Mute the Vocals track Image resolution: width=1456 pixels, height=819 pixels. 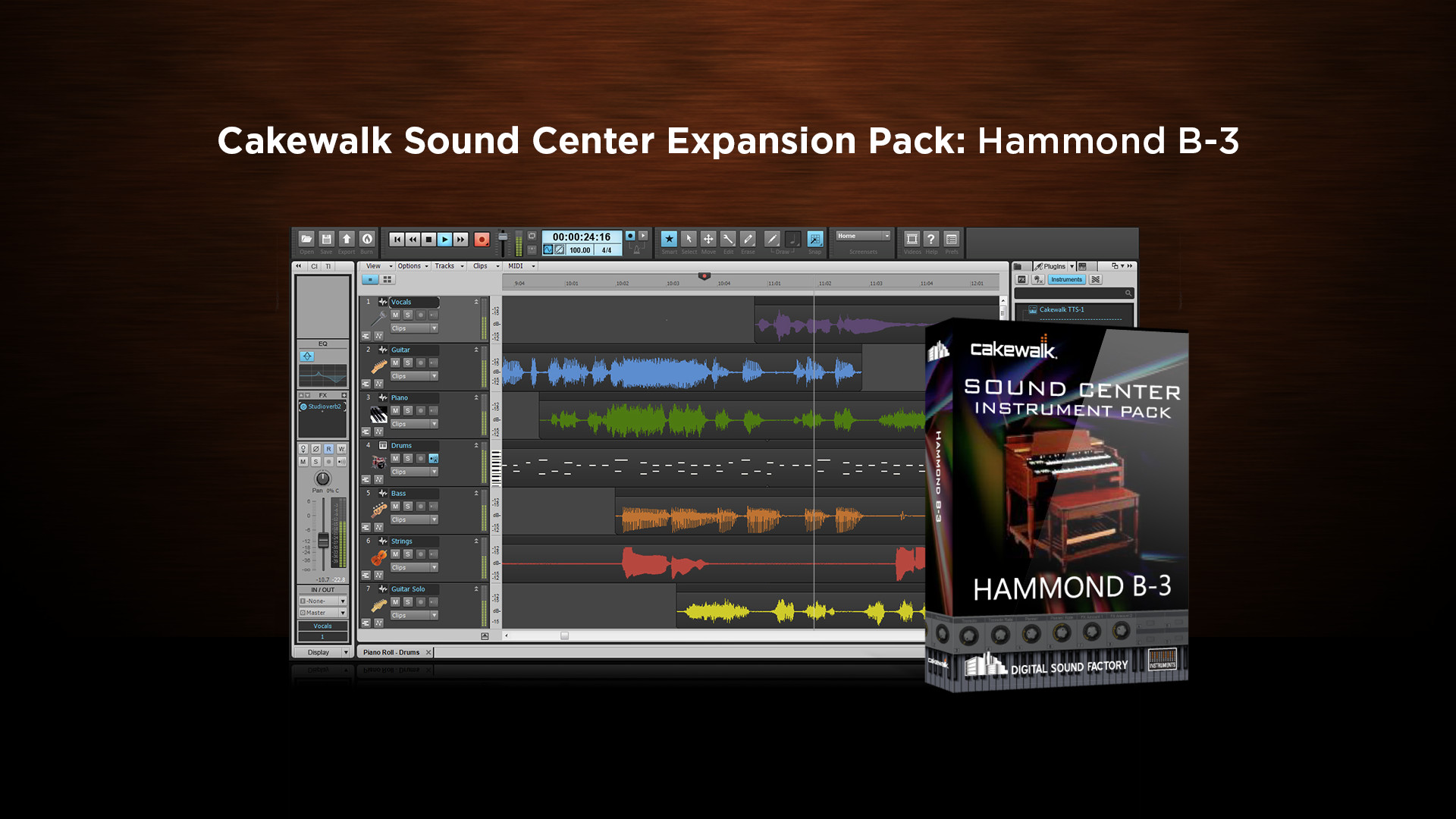pos(395,315)
